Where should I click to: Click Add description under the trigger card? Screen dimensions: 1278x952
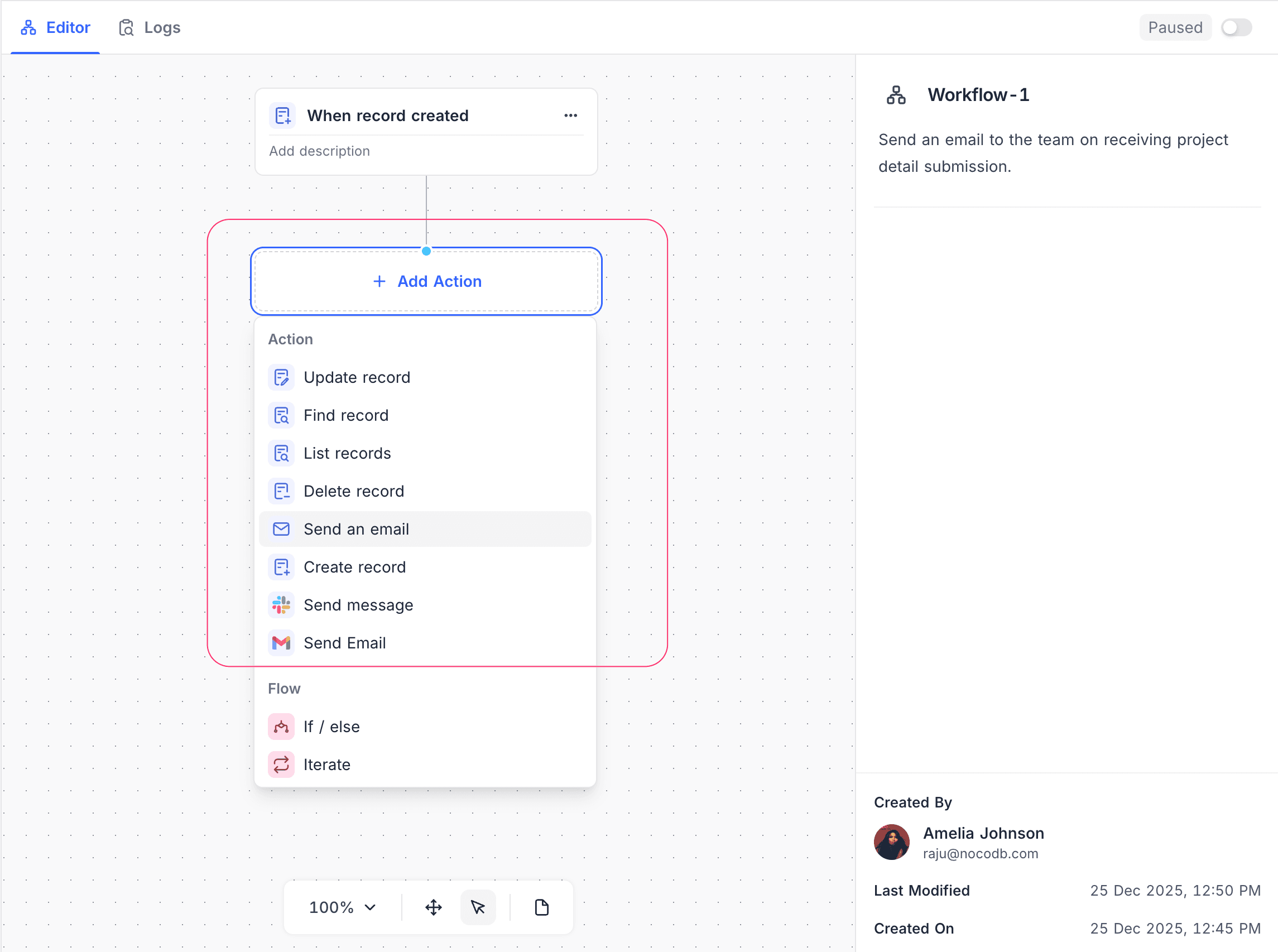tap(319, 151)
